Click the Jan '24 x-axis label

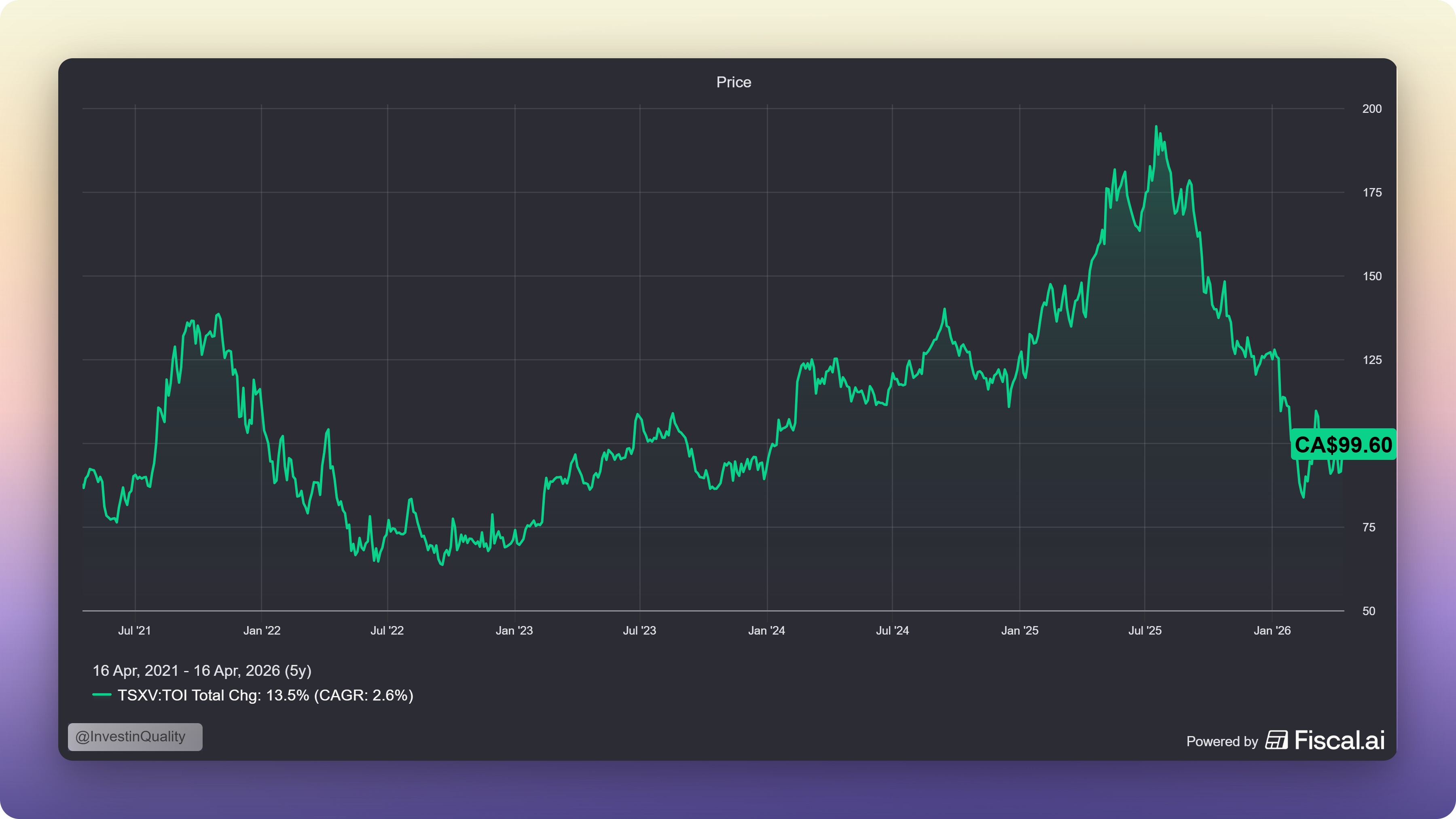766,630
